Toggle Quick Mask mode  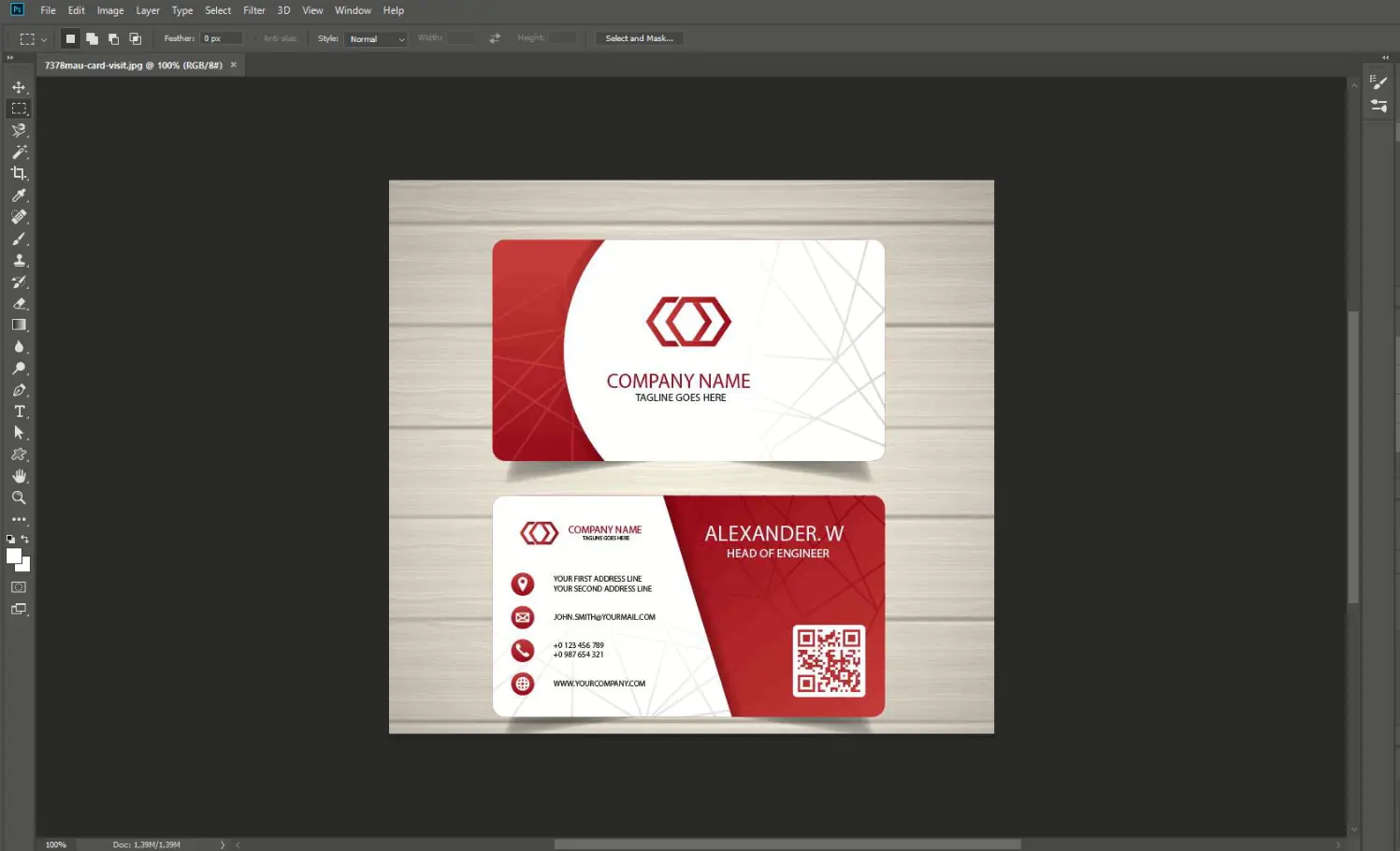19,587
